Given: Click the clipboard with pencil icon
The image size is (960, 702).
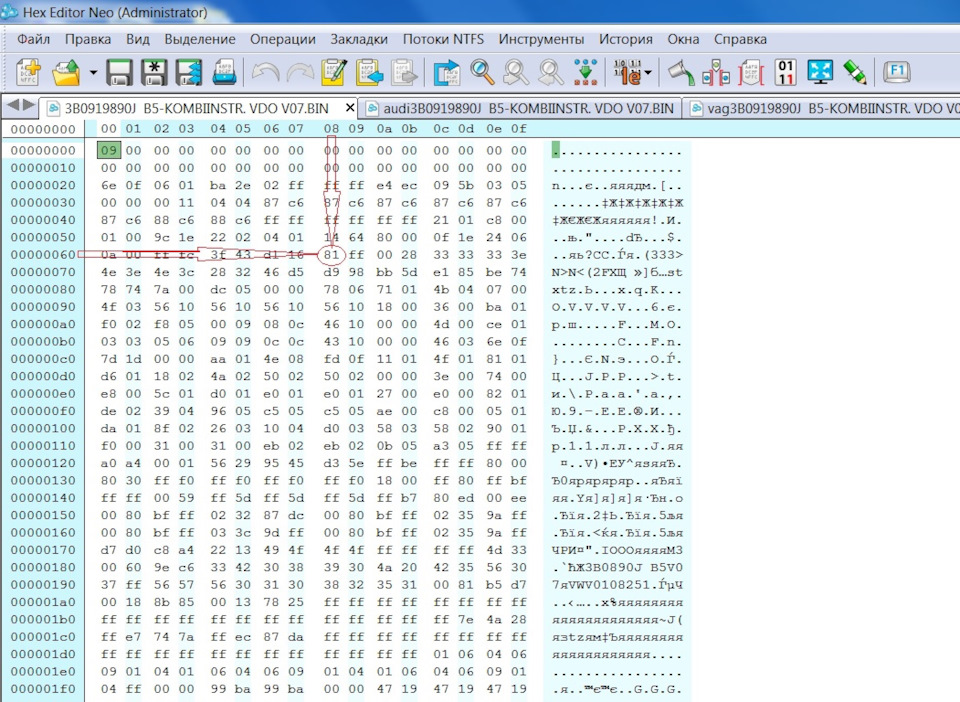Looking at the screenshot, I should click(x=334, y=72).
